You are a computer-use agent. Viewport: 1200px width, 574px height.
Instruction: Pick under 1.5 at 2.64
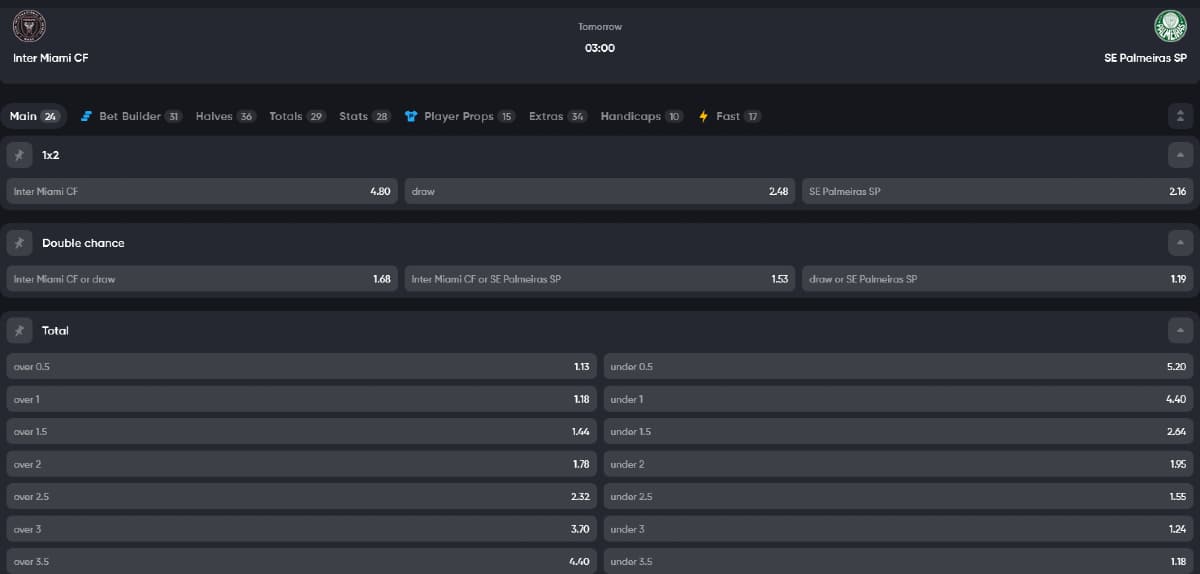(898, 431)
